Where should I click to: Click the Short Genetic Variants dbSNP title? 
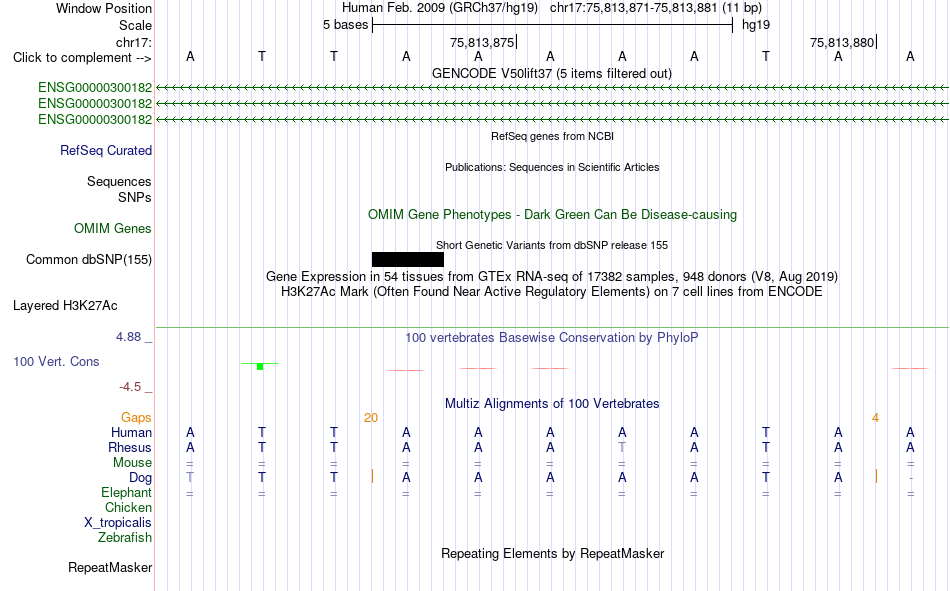point(552,245)
